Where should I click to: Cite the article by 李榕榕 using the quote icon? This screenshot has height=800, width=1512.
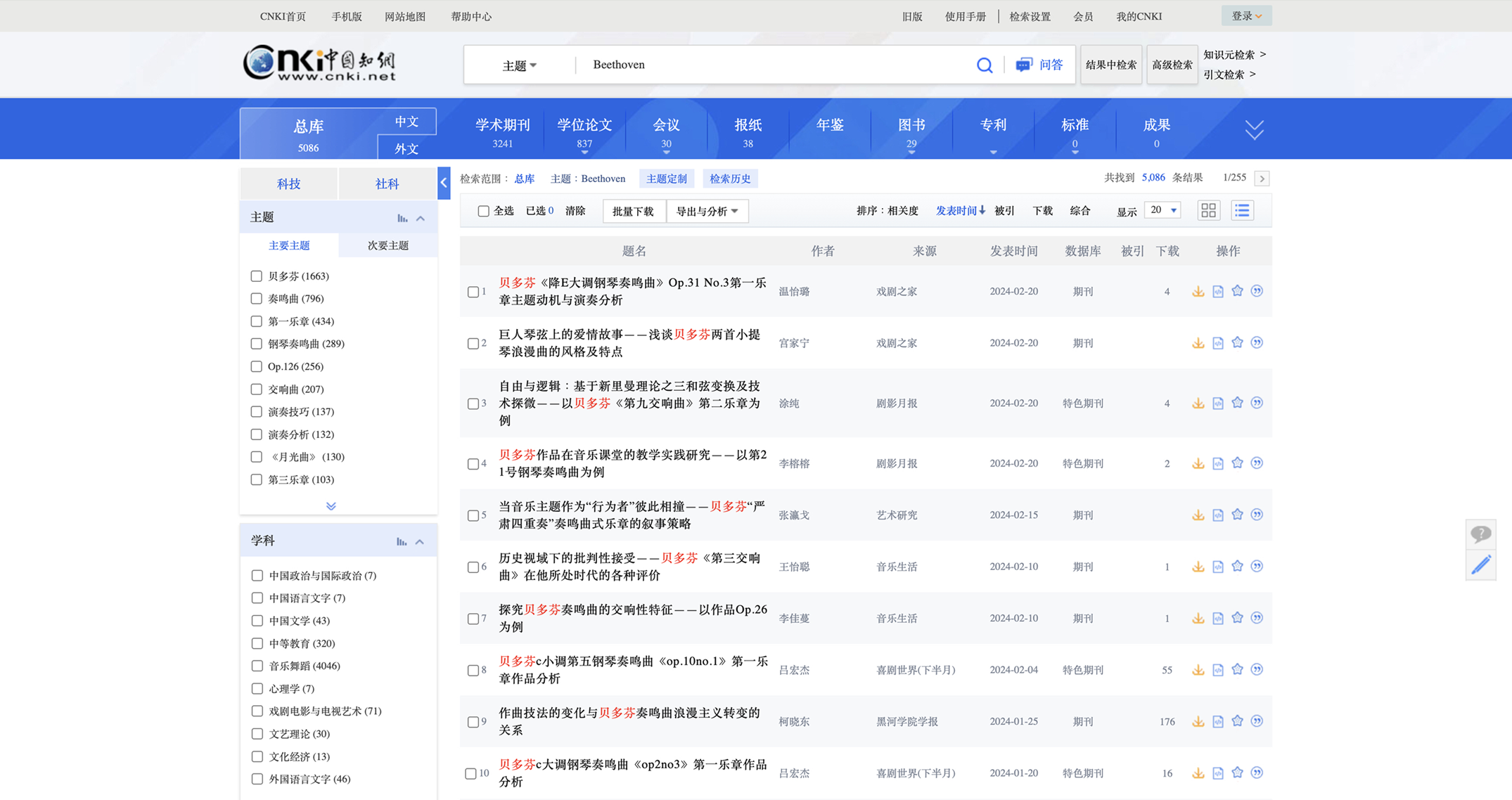pos(1257,463)
